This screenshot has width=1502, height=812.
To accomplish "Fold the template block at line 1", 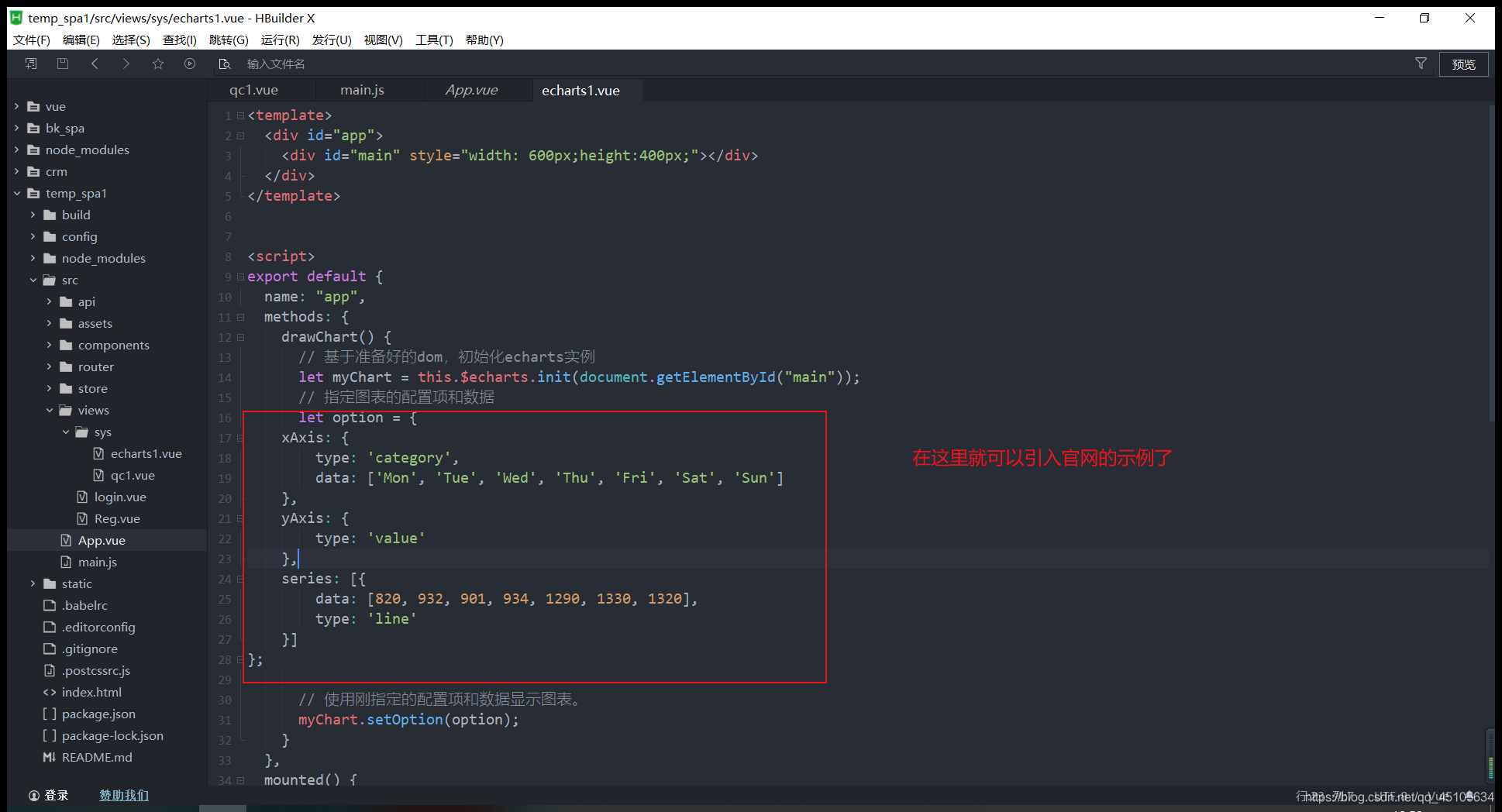I will (240, 115).
